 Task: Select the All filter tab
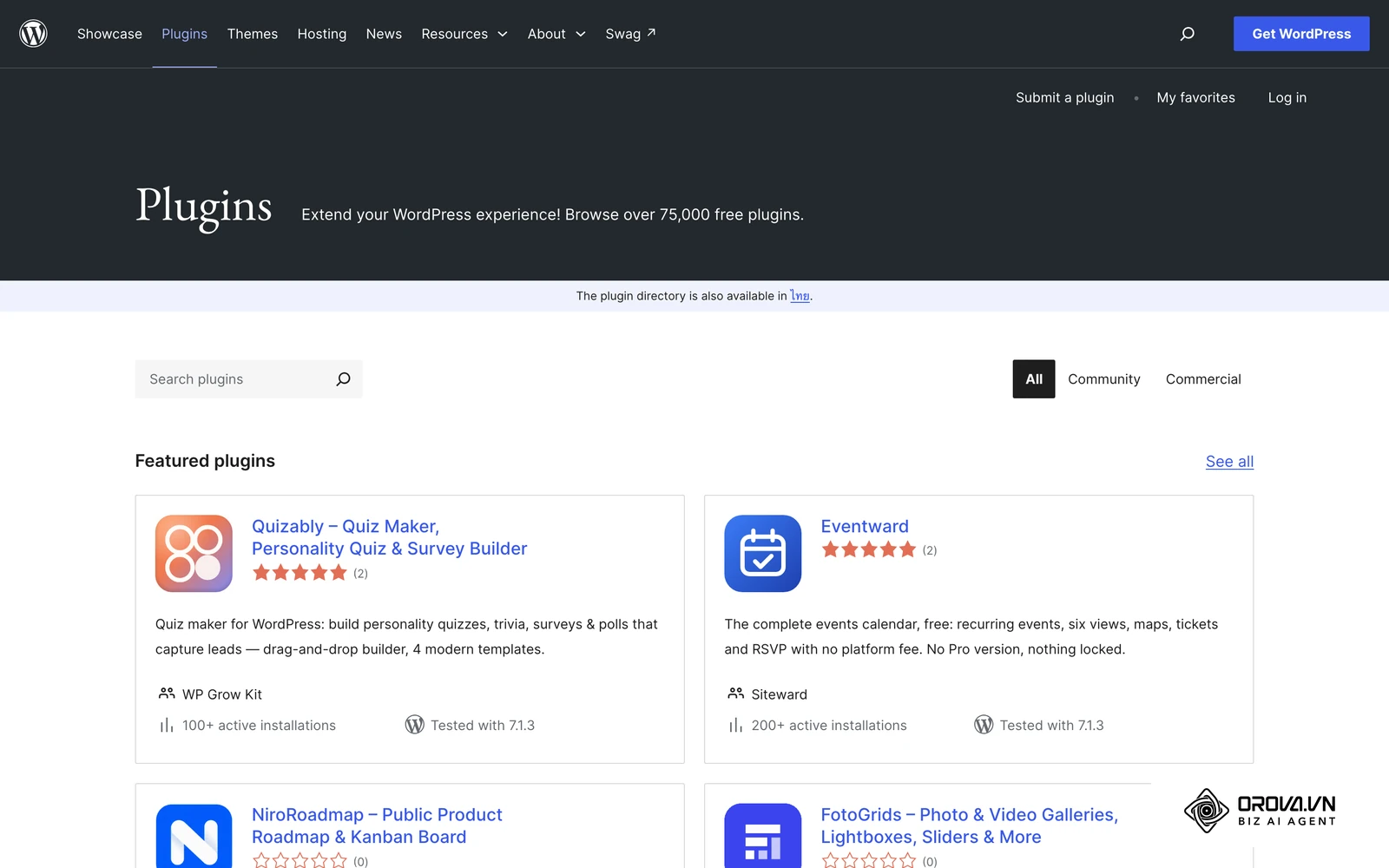point(1034,379)
